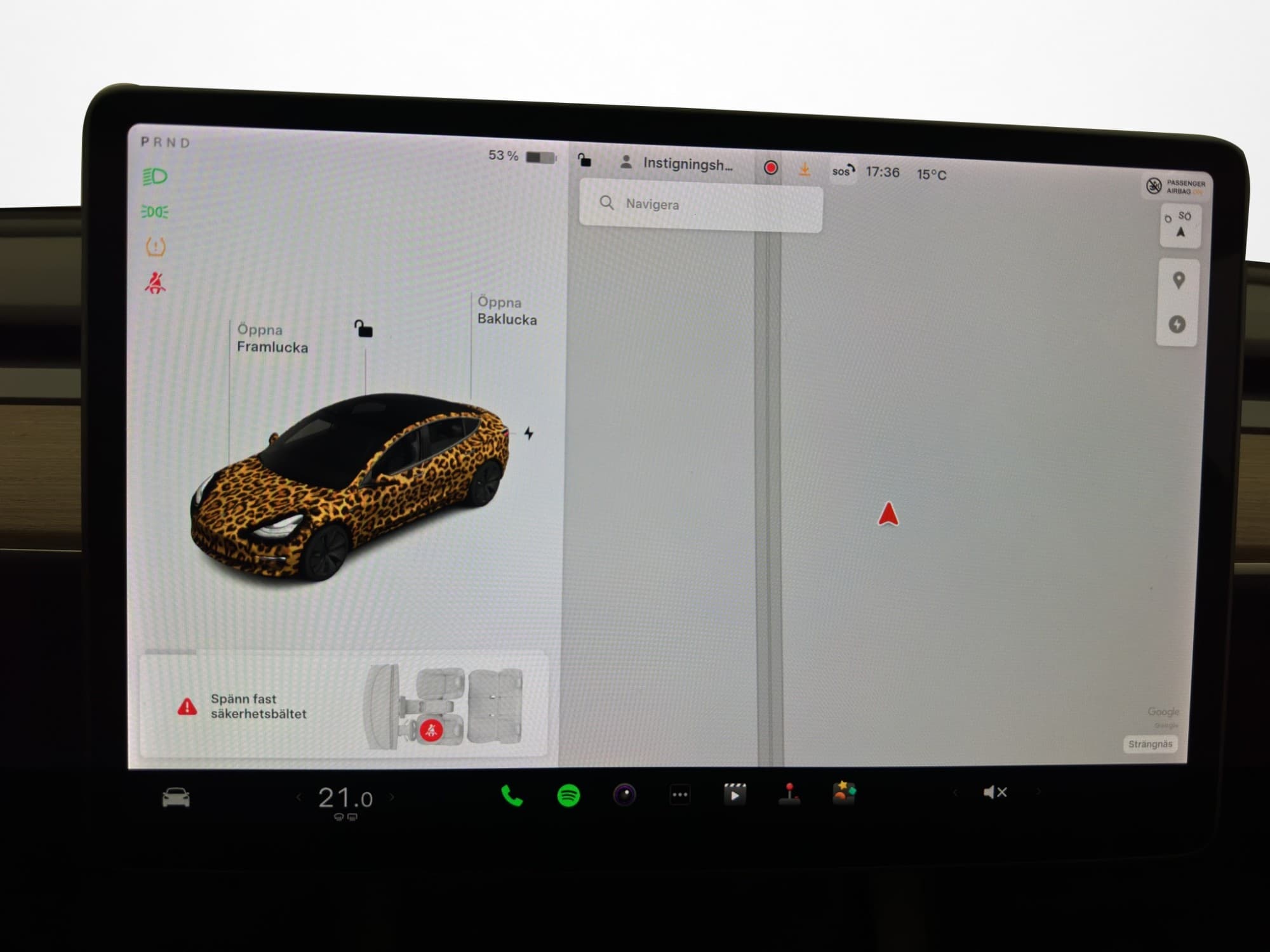Decrease cabin temperature with left arrow
This screenshot has width=1270, height=952.
(298, 798)
